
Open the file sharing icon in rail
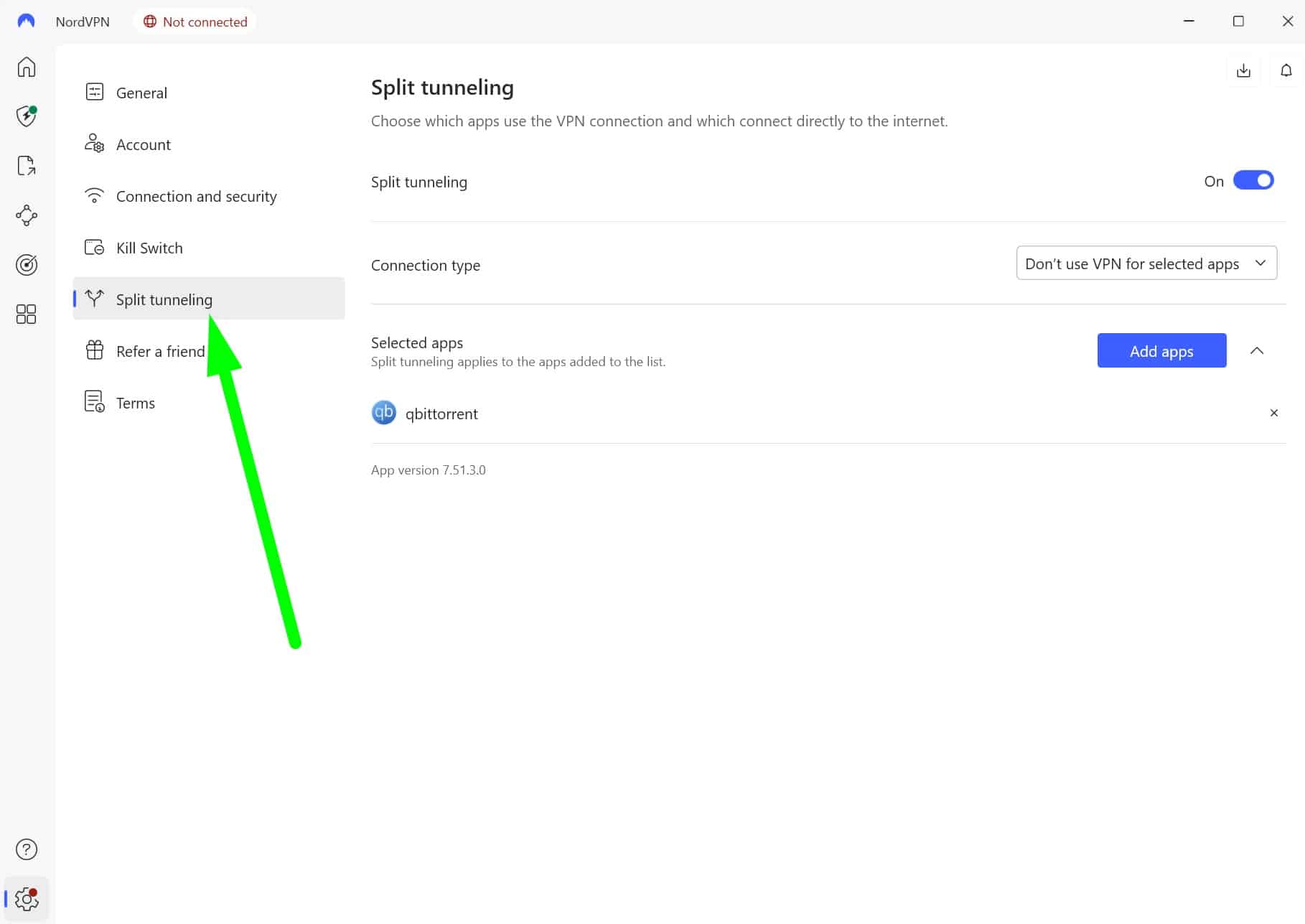coord(27,166)
